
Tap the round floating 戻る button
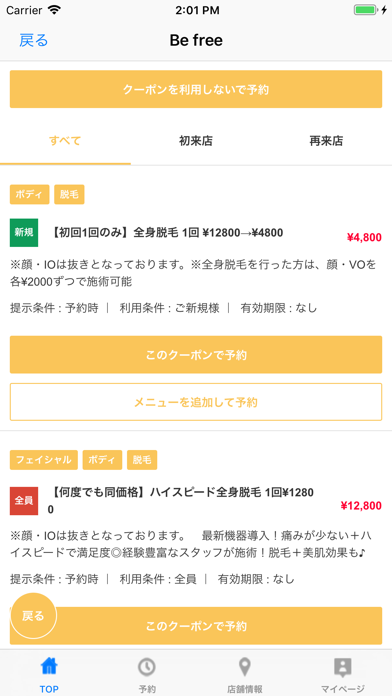[x=33, y=616]
